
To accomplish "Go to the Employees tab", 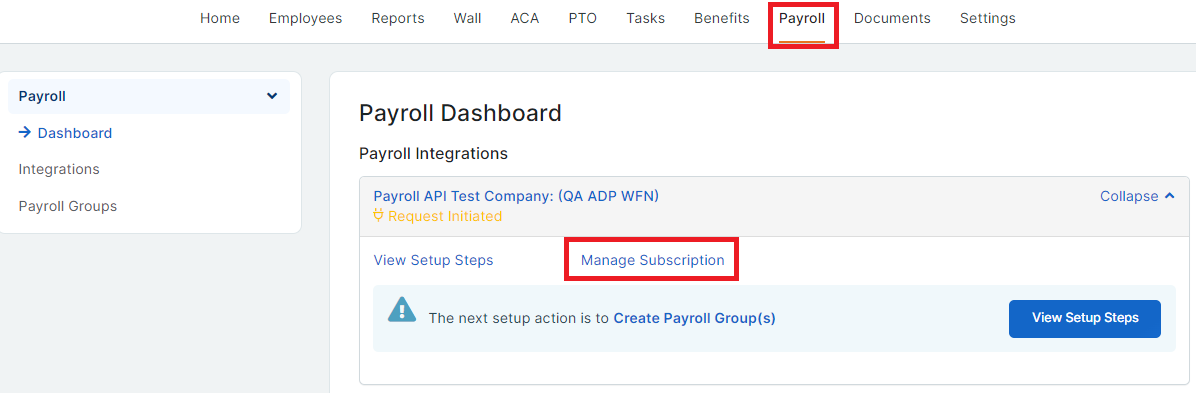I will [305, 18].
